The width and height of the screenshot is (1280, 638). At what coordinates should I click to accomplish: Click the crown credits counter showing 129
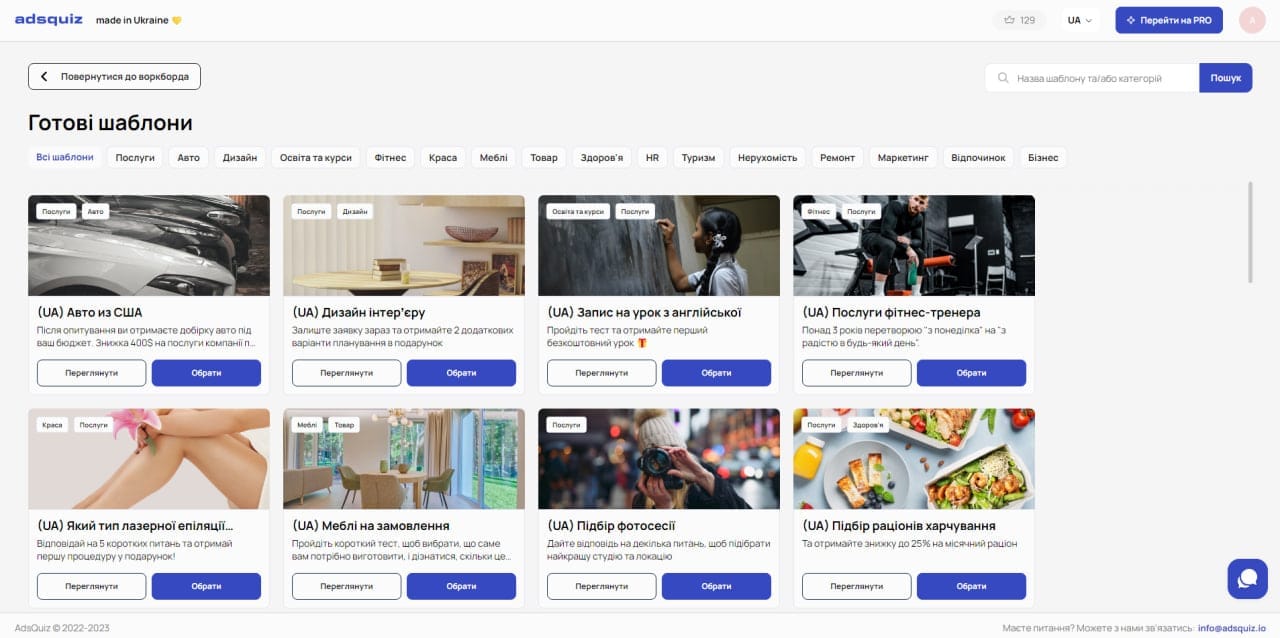[1019, 20]
